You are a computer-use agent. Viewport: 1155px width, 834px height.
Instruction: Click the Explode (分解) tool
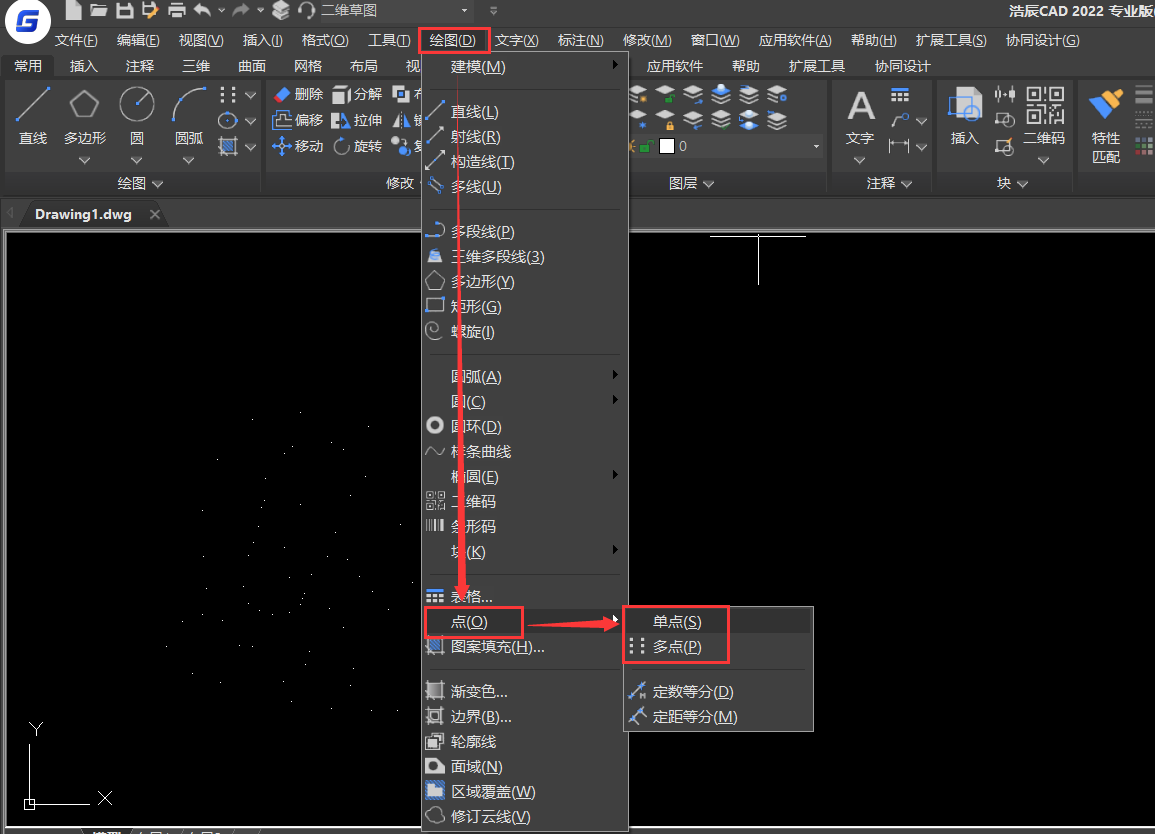(x=357, y=94)
